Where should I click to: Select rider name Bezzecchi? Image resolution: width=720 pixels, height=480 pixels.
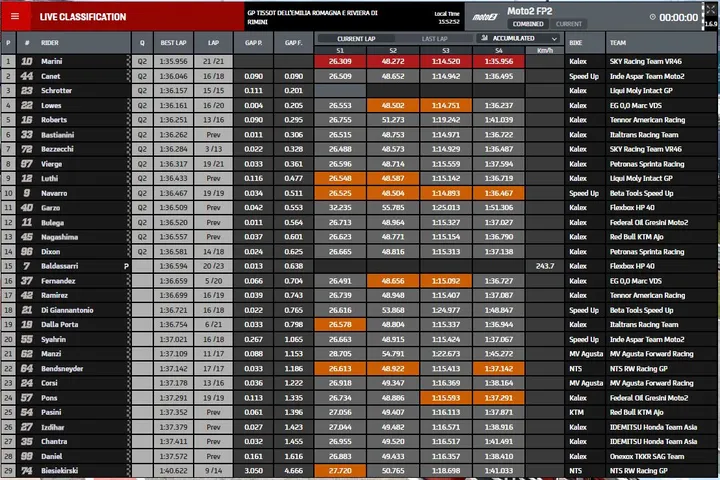pos(57,149)
